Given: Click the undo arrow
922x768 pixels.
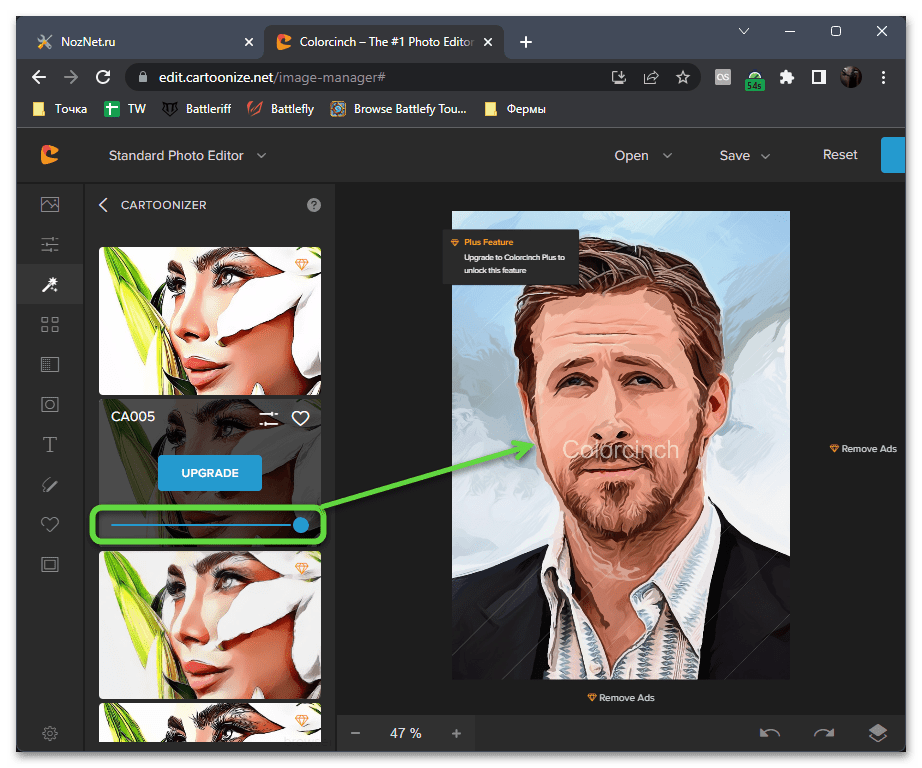Looking at the screenshot, I should 770,733.
